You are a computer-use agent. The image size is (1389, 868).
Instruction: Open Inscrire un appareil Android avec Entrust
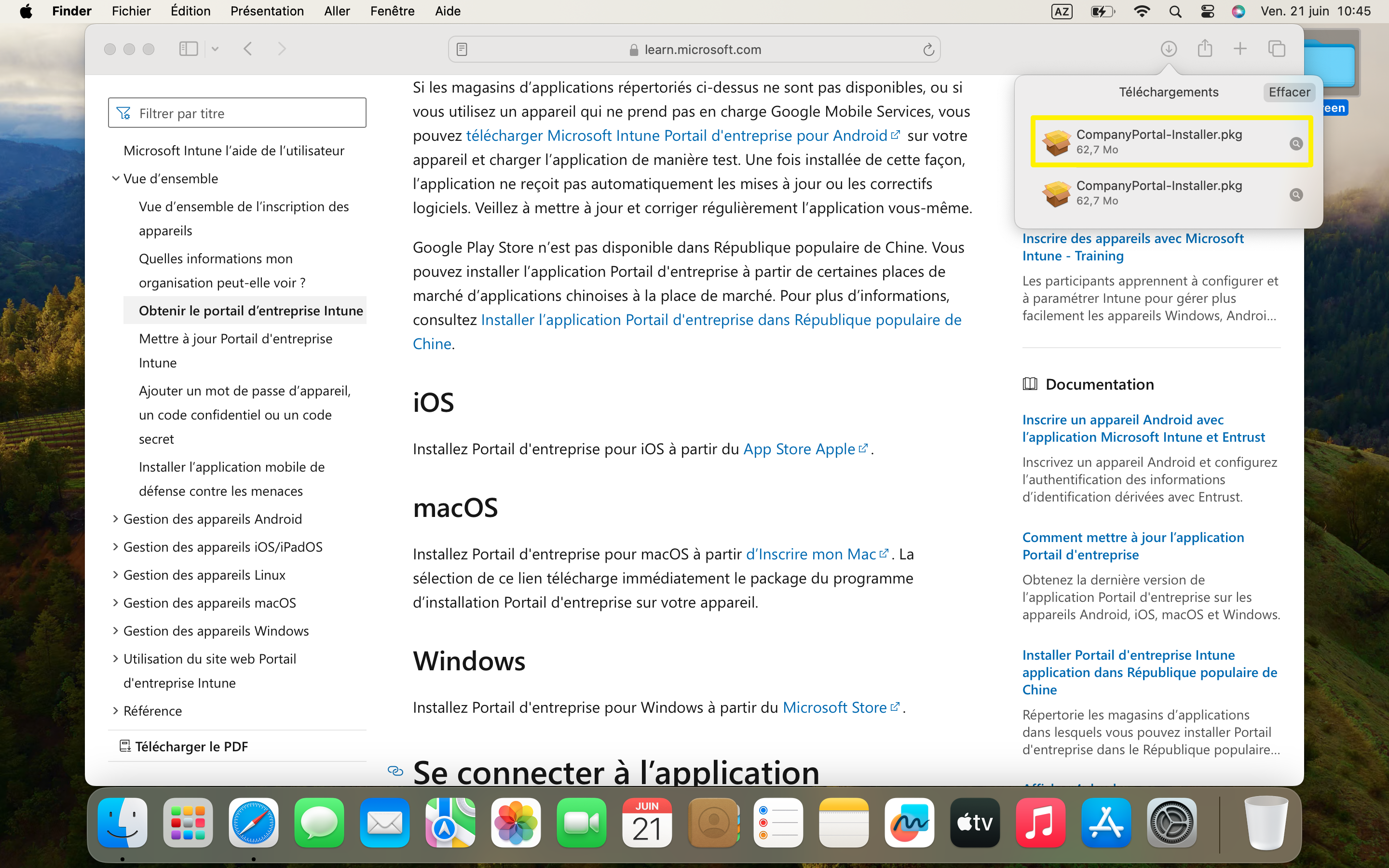1144,428
